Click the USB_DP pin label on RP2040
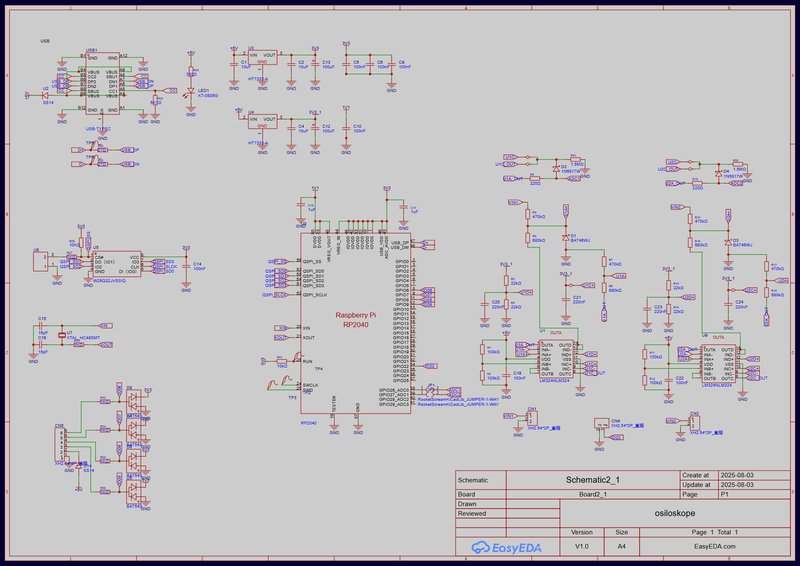This screenshot has width=800, height=566. click(401, 242)
